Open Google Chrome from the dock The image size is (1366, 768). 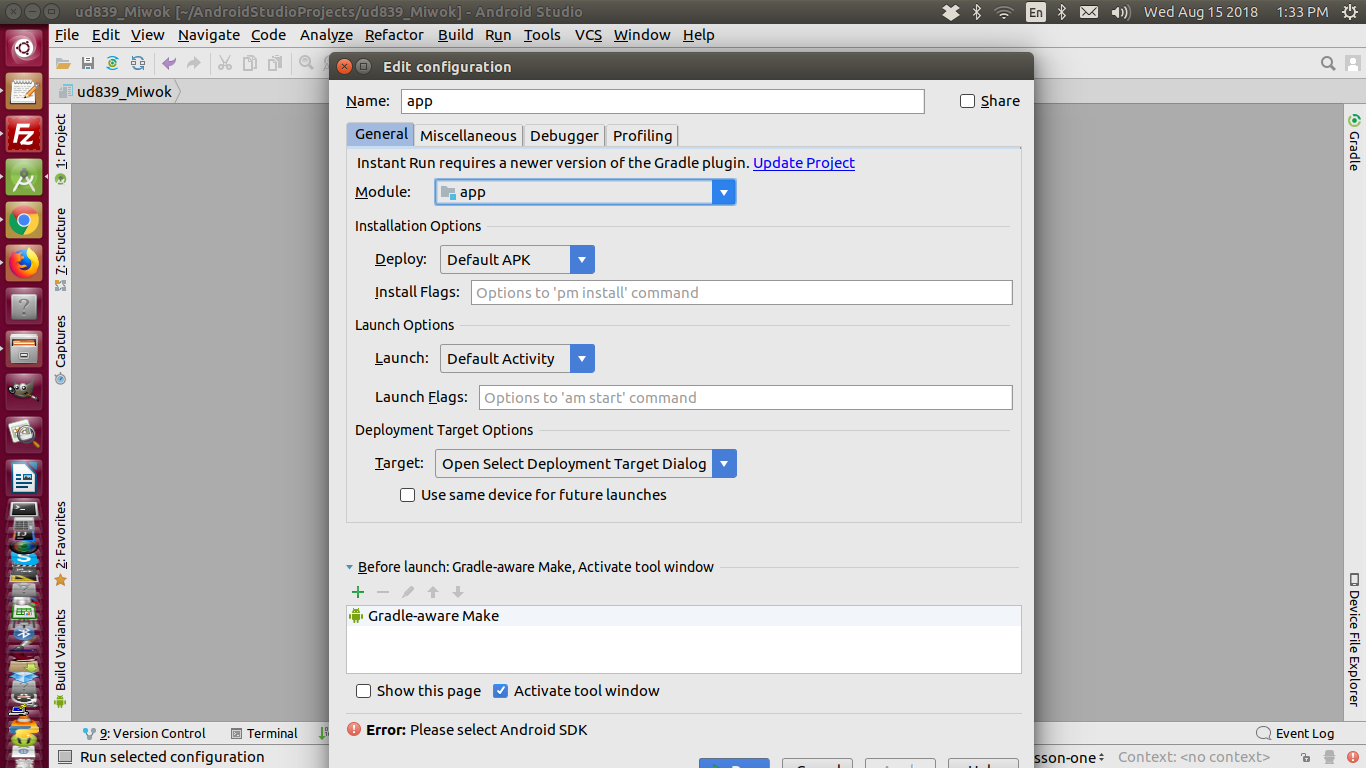click(24, 220)
